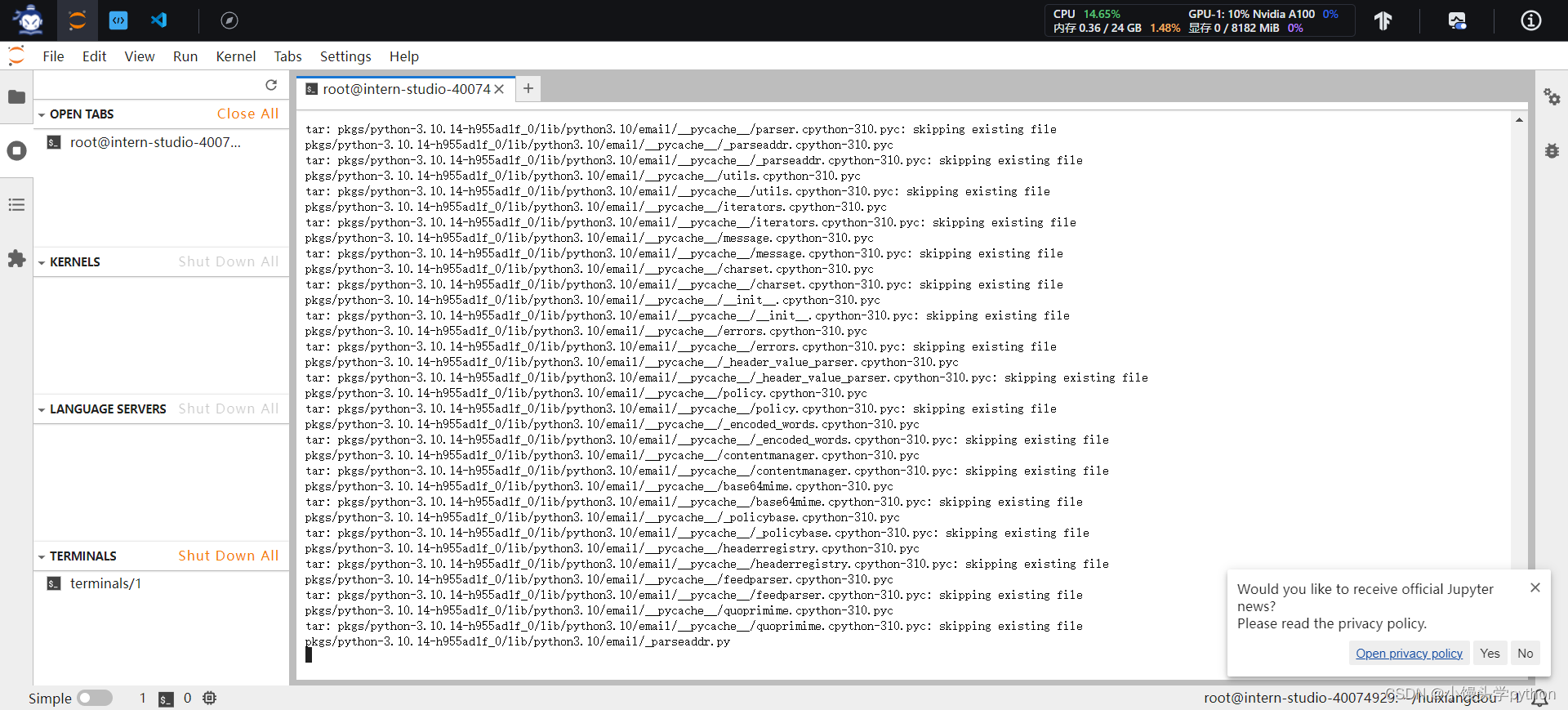Viewport: 1568px width, 710px height.
Task: Open the File Browser folder icon
Action: (16, 97)
